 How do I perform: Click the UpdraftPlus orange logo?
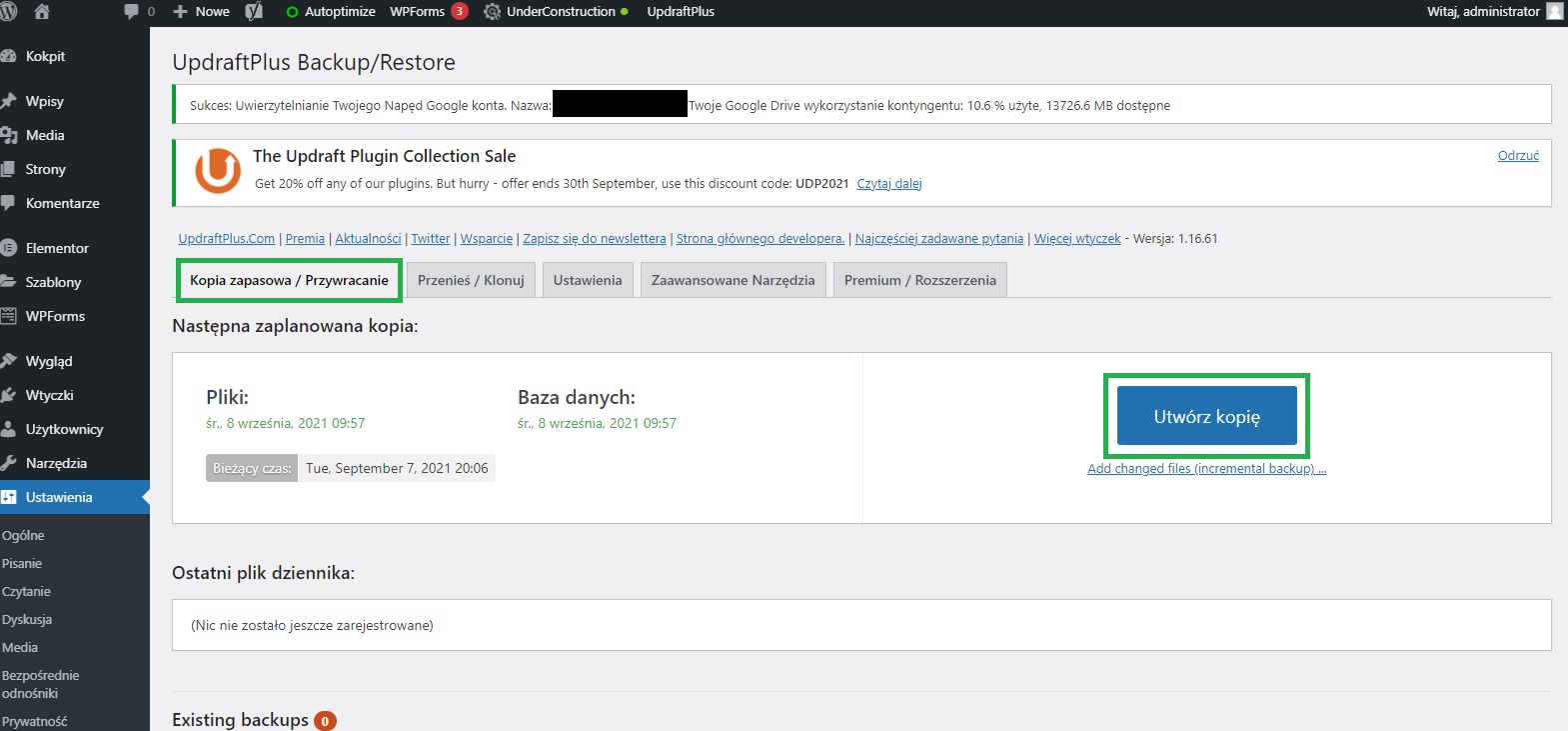[217, 171]
